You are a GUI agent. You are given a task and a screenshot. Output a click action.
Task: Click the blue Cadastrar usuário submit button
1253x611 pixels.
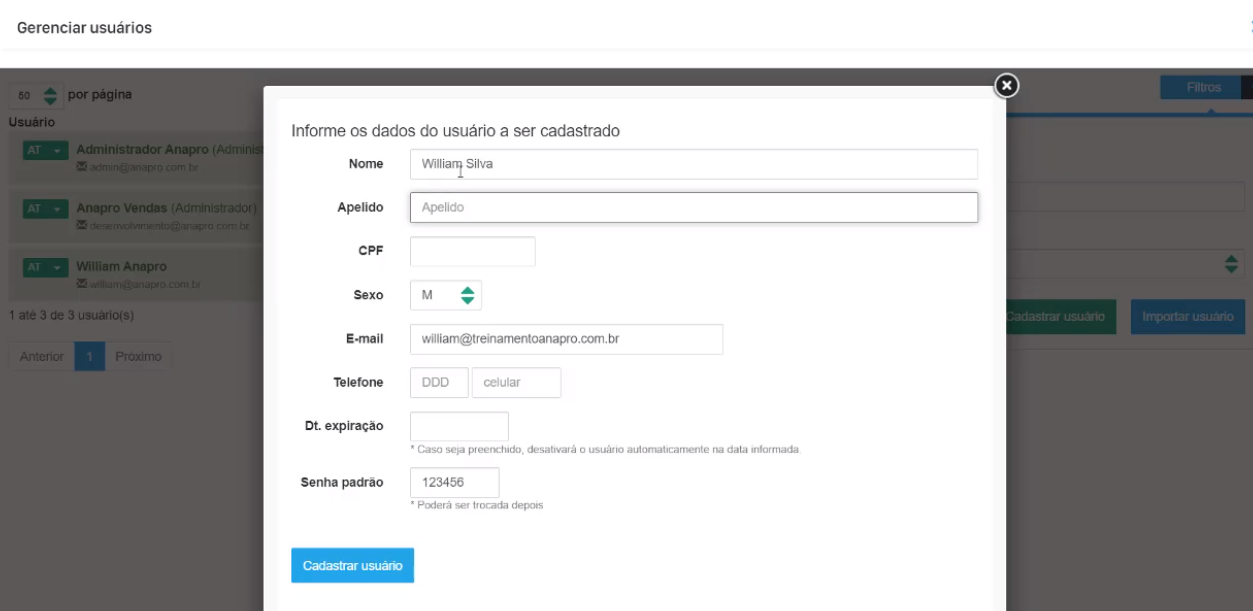[352, 565]
